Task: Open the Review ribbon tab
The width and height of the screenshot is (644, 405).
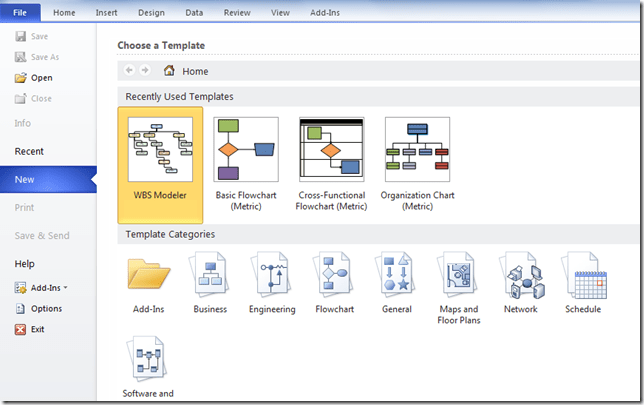Action: 237,12
